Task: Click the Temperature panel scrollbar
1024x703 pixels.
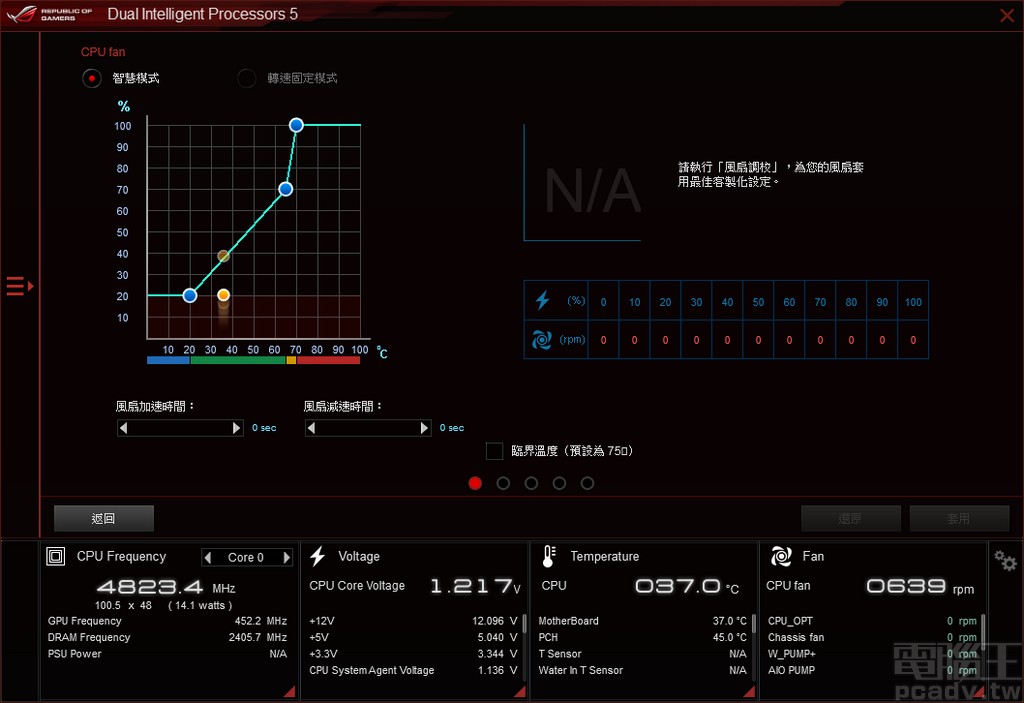Action: (754, 625)
